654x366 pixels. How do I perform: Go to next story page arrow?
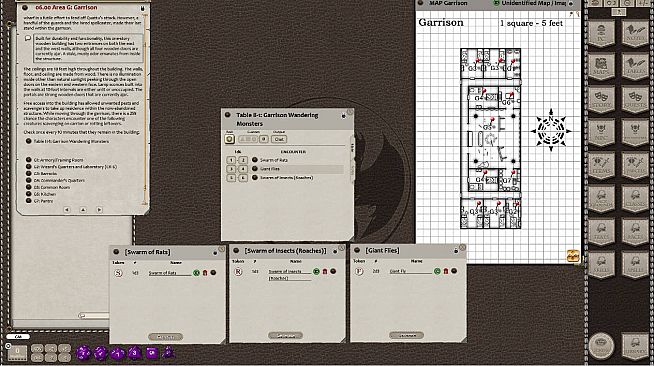(99, 210)
